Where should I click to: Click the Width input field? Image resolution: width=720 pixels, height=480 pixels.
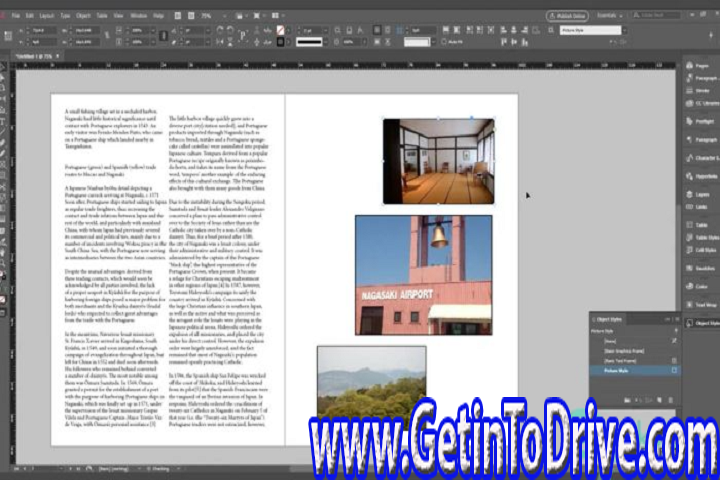coord(86,31)
